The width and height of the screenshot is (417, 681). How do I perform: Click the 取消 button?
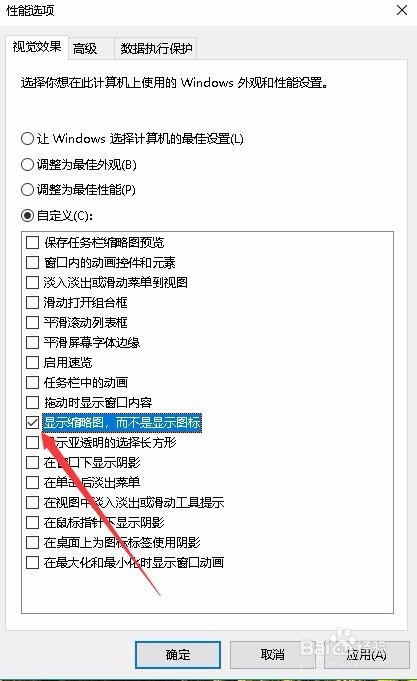273,655
